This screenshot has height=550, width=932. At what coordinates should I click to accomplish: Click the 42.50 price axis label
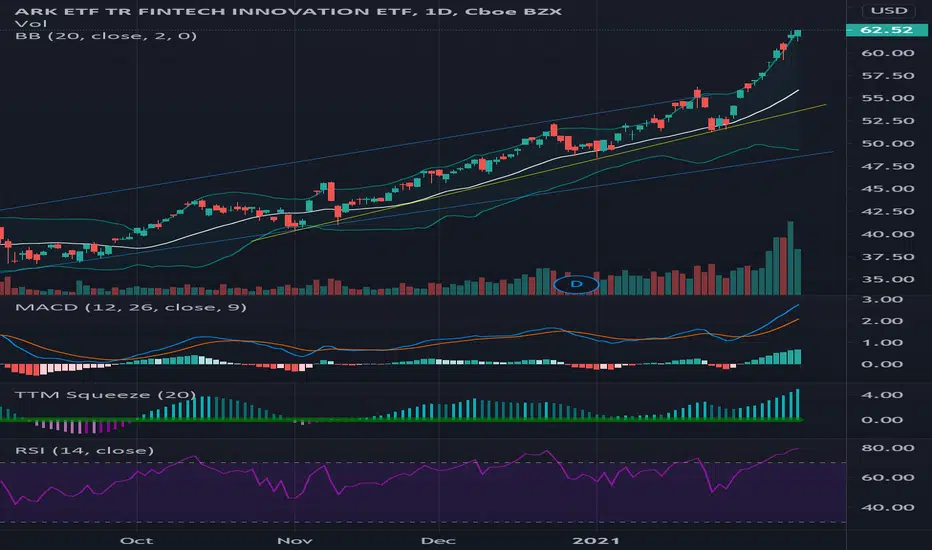(x=888, y=211)
